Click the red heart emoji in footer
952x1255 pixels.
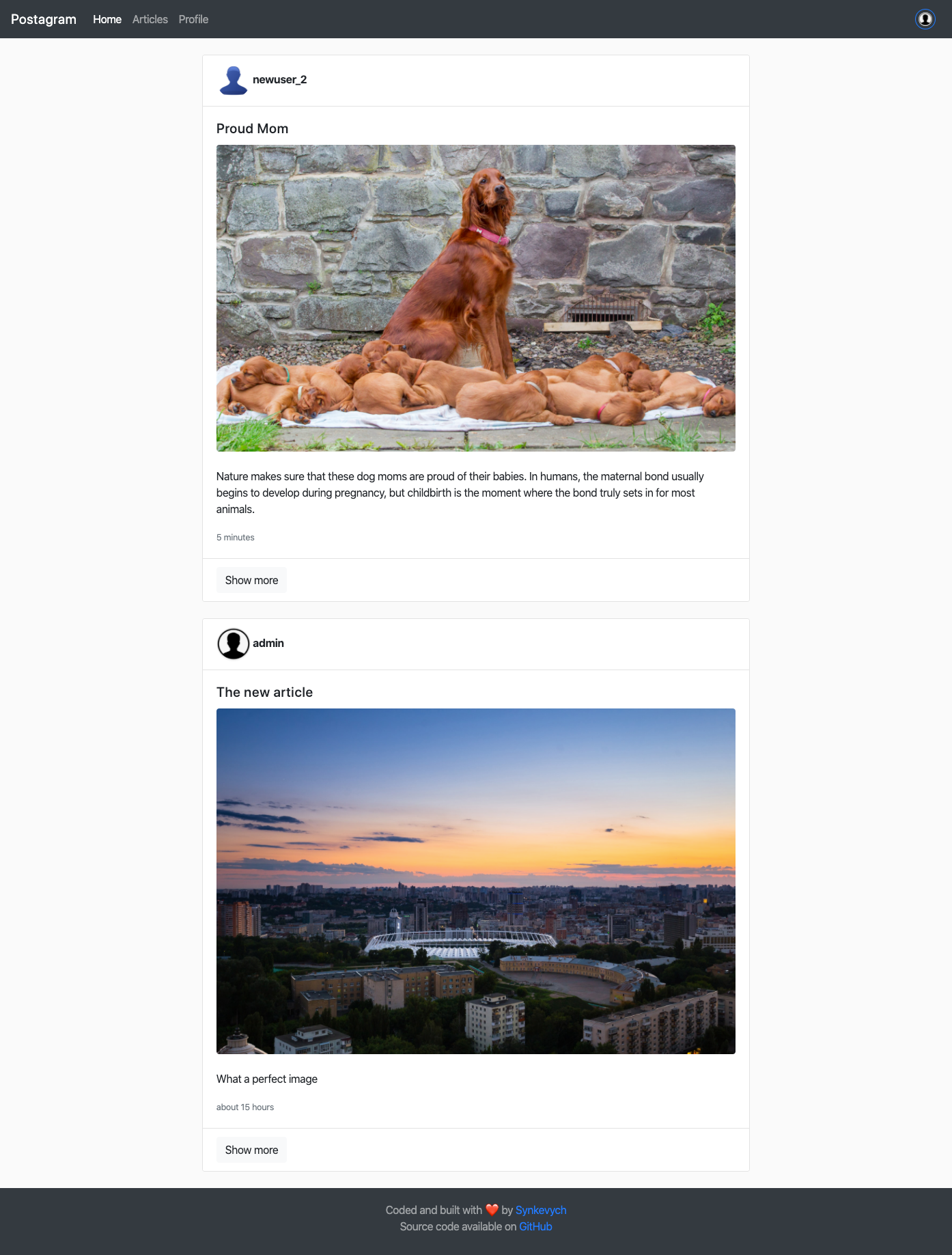pos(492,1210)
